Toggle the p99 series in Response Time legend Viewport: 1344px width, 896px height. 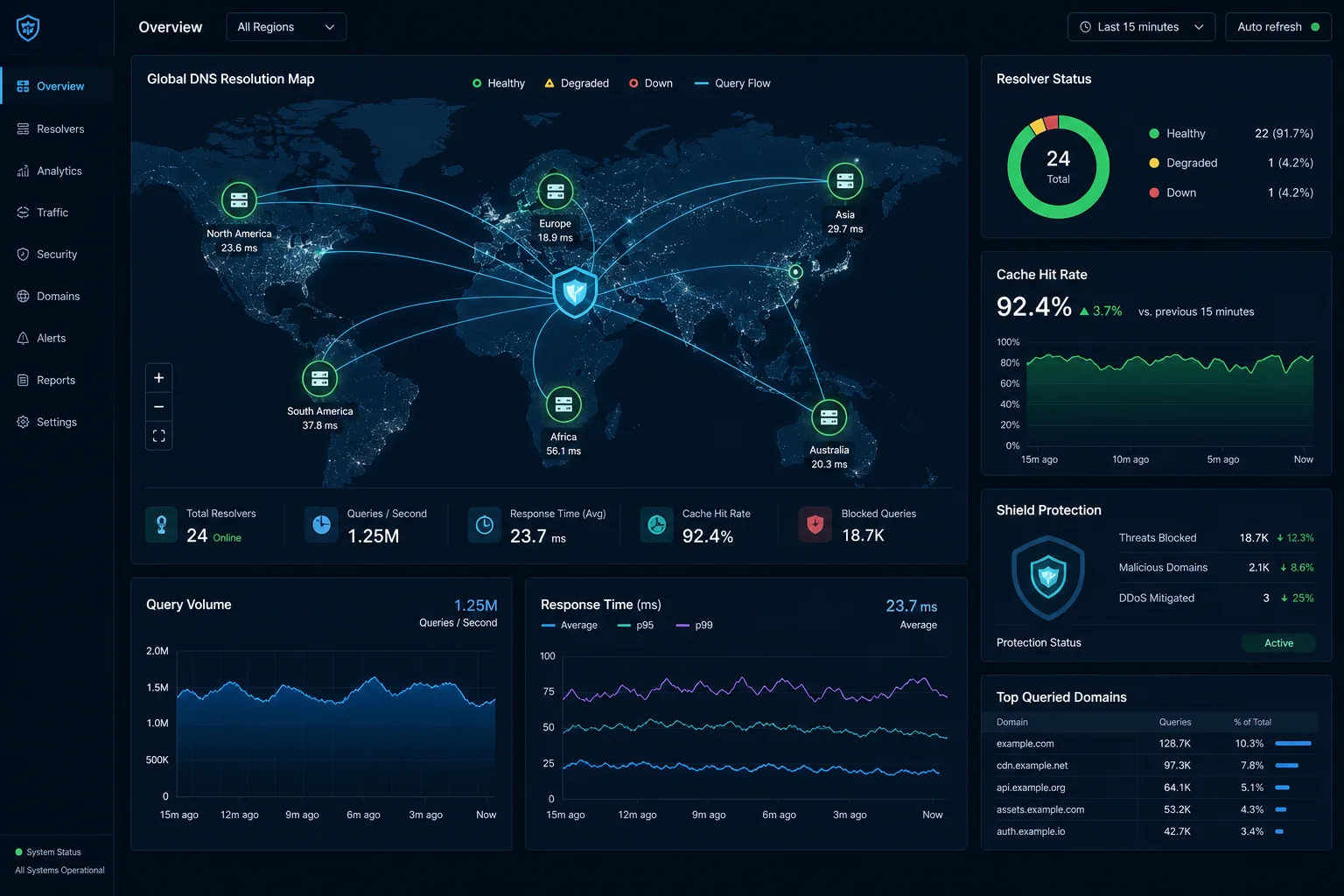(x=695, y=626)
